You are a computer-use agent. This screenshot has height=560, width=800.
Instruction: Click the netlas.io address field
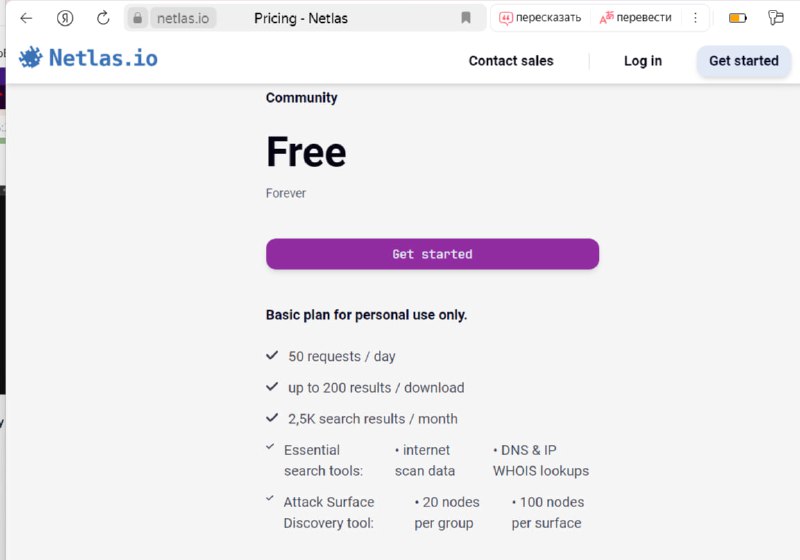pos(183,18)
